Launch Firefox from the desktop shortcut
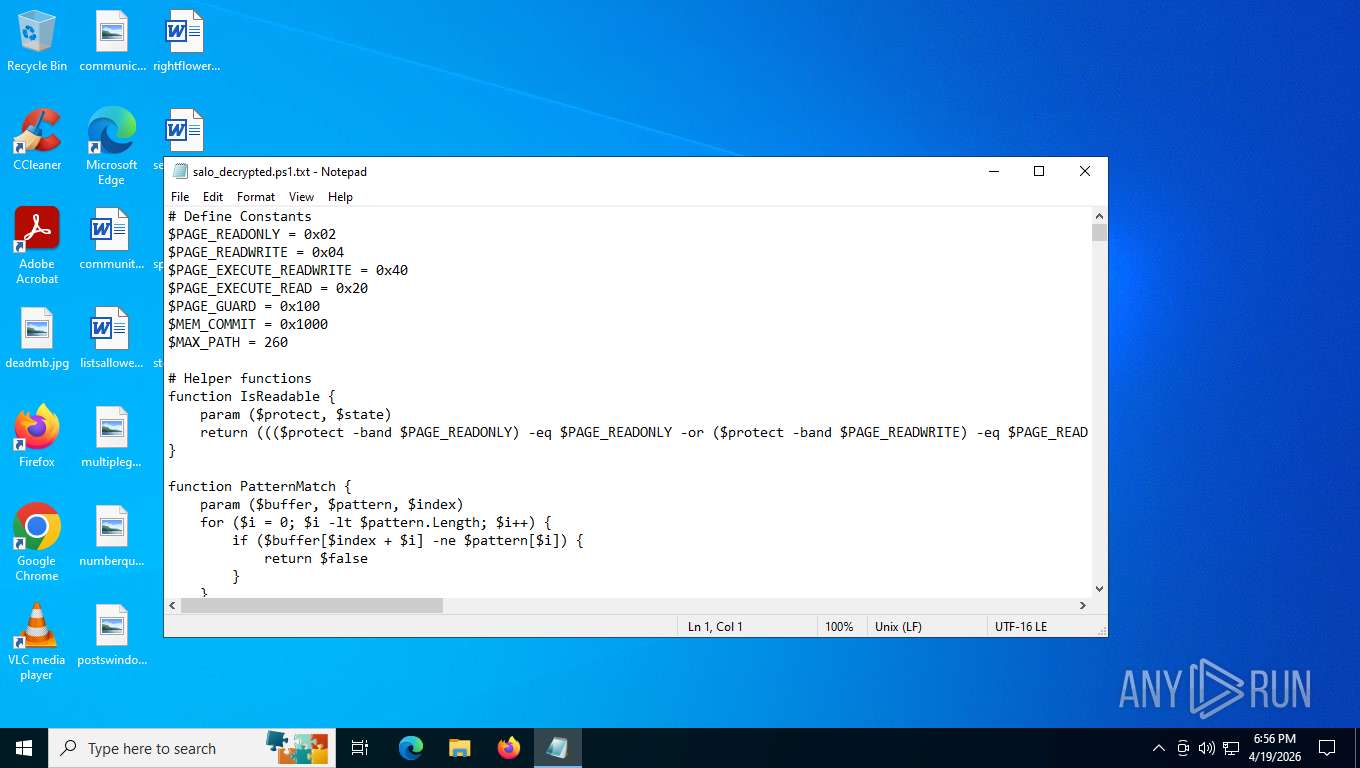 point(37,437)
